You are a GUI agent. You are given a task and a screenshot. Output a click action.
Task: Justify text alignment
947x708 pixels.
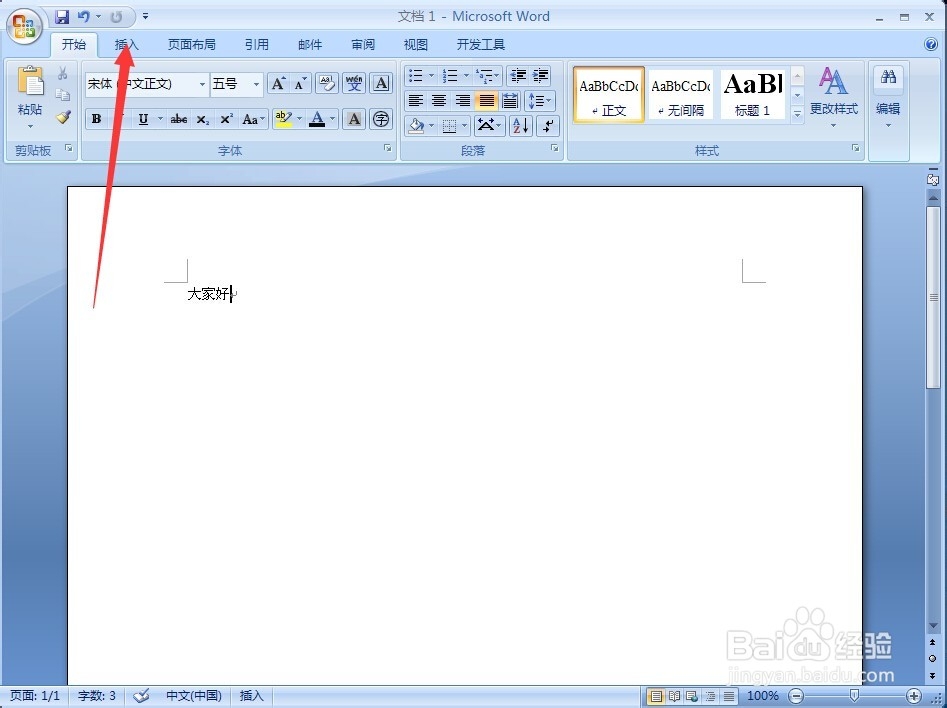click(486, 100)
